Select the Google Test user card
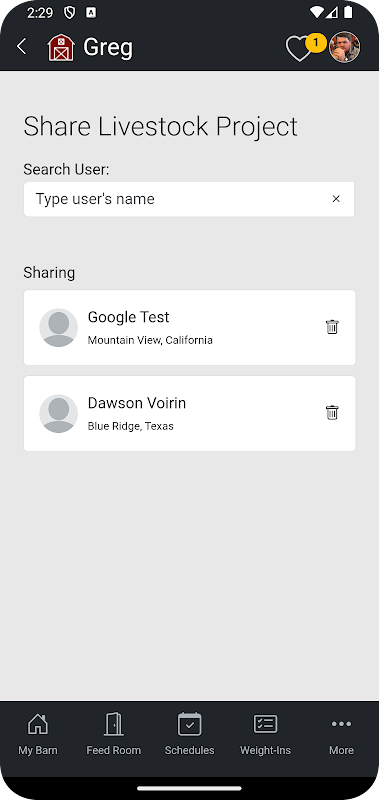Image resolution: width=379 pixels, height=800 pixels. (x=189, y=328)
